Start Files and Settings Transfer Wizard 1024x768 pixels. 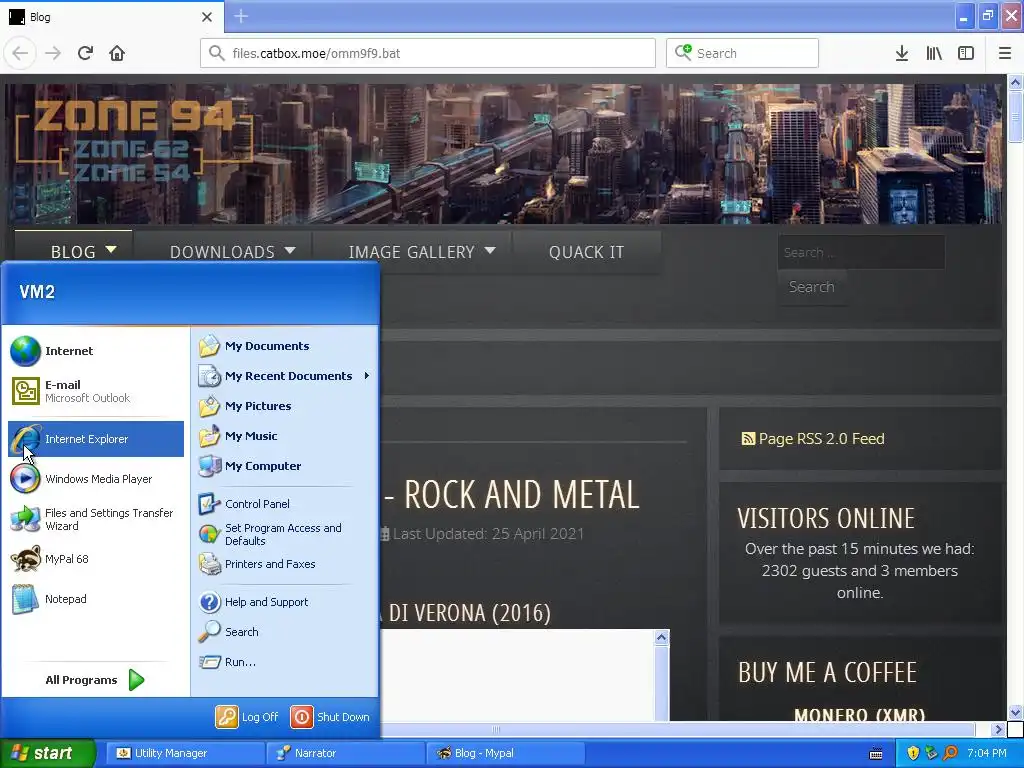coord(96,519)
